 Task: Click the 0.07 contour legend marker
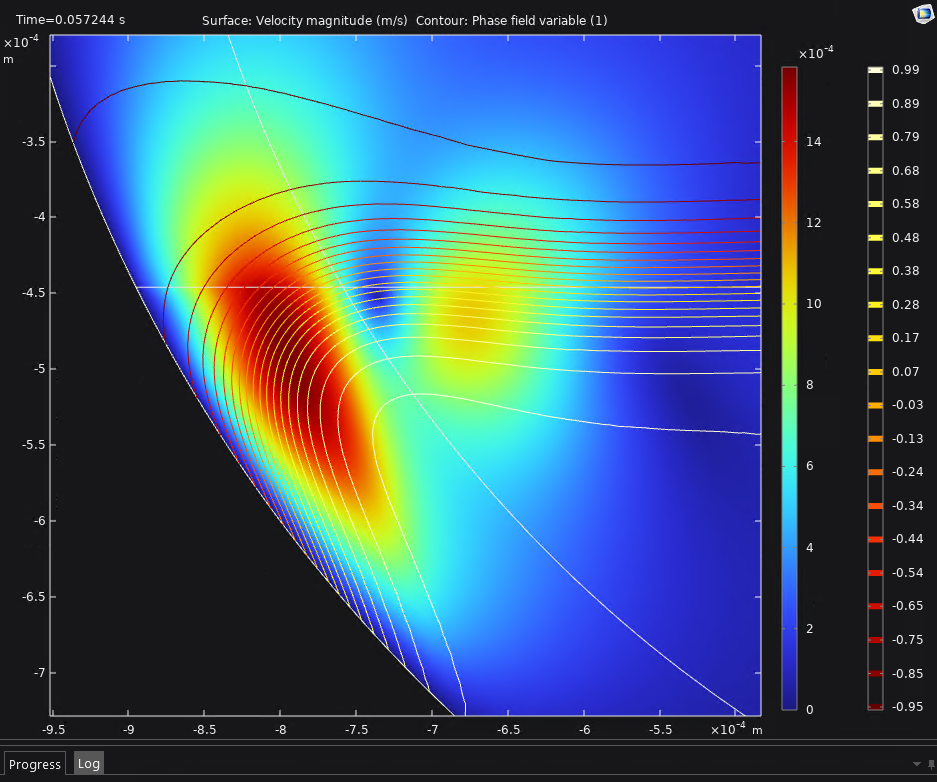coord(876,372)
